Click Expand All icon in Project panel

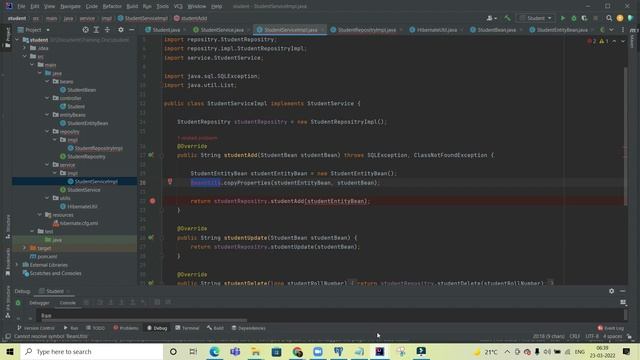tap(96, 30)
